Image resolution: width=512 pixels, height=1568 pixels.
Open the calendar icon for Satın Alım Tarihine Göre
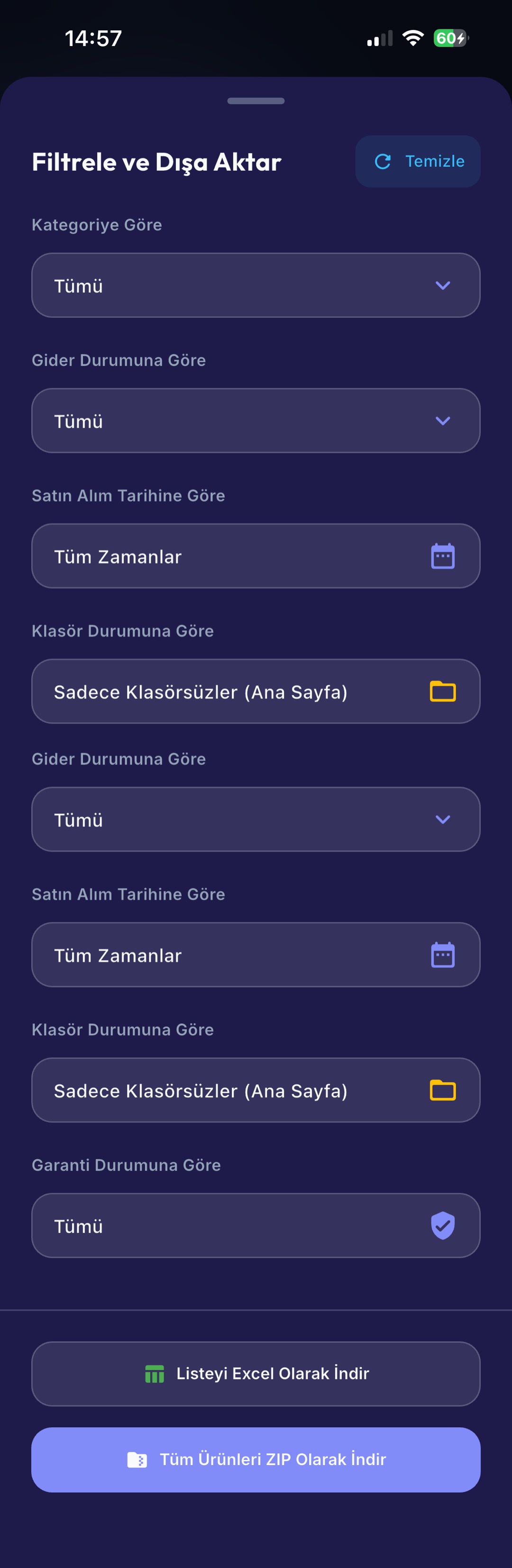443,555
